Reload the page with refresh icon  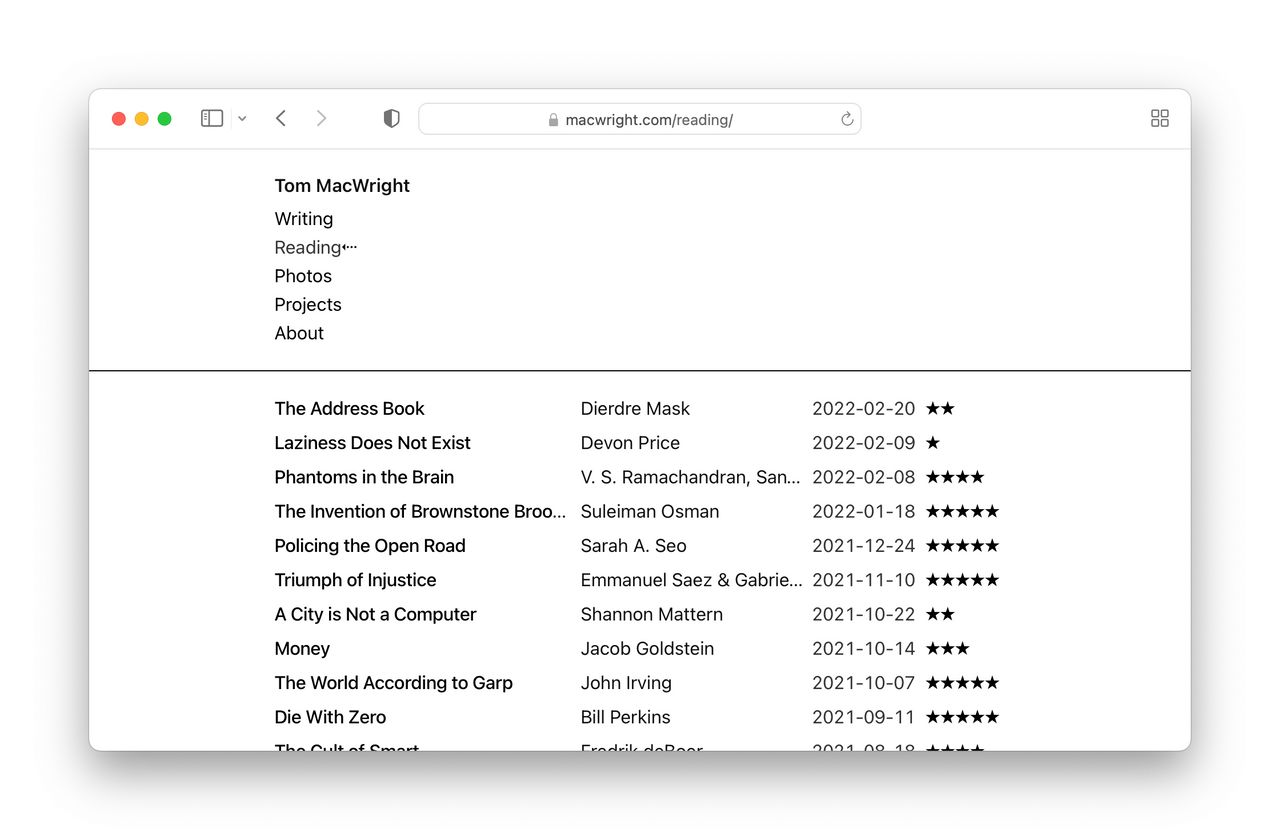[x=846, y=119]
